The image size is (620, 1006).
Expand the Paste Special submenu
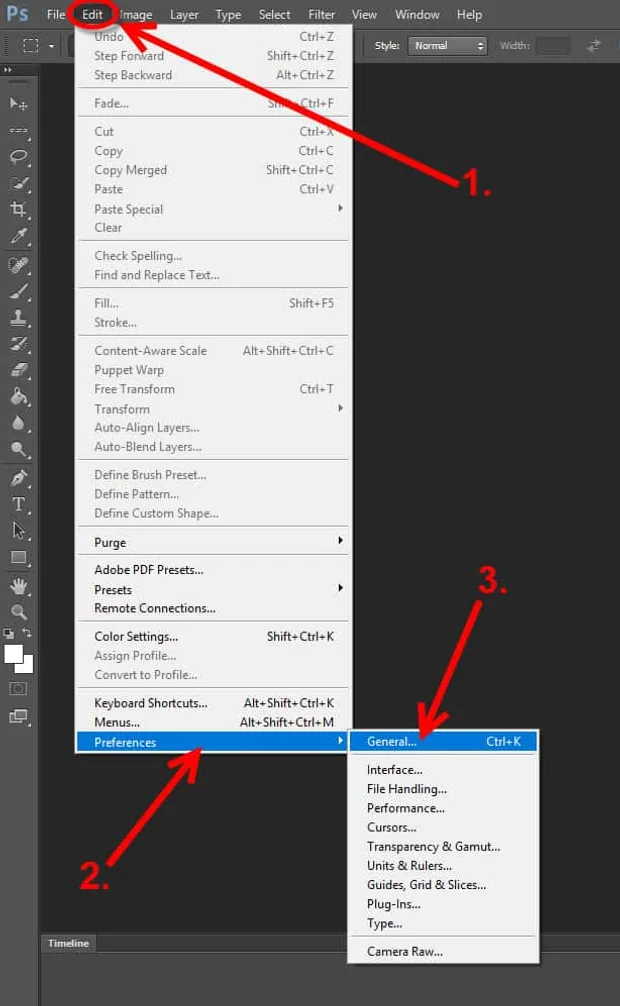pos(340,209)
